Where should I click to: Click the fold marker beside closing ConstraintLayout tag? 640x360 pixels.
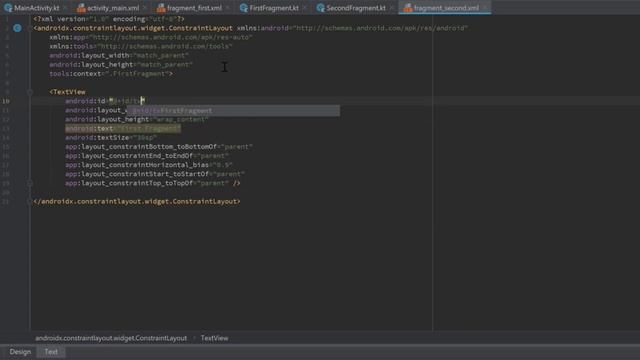(30, 201)
